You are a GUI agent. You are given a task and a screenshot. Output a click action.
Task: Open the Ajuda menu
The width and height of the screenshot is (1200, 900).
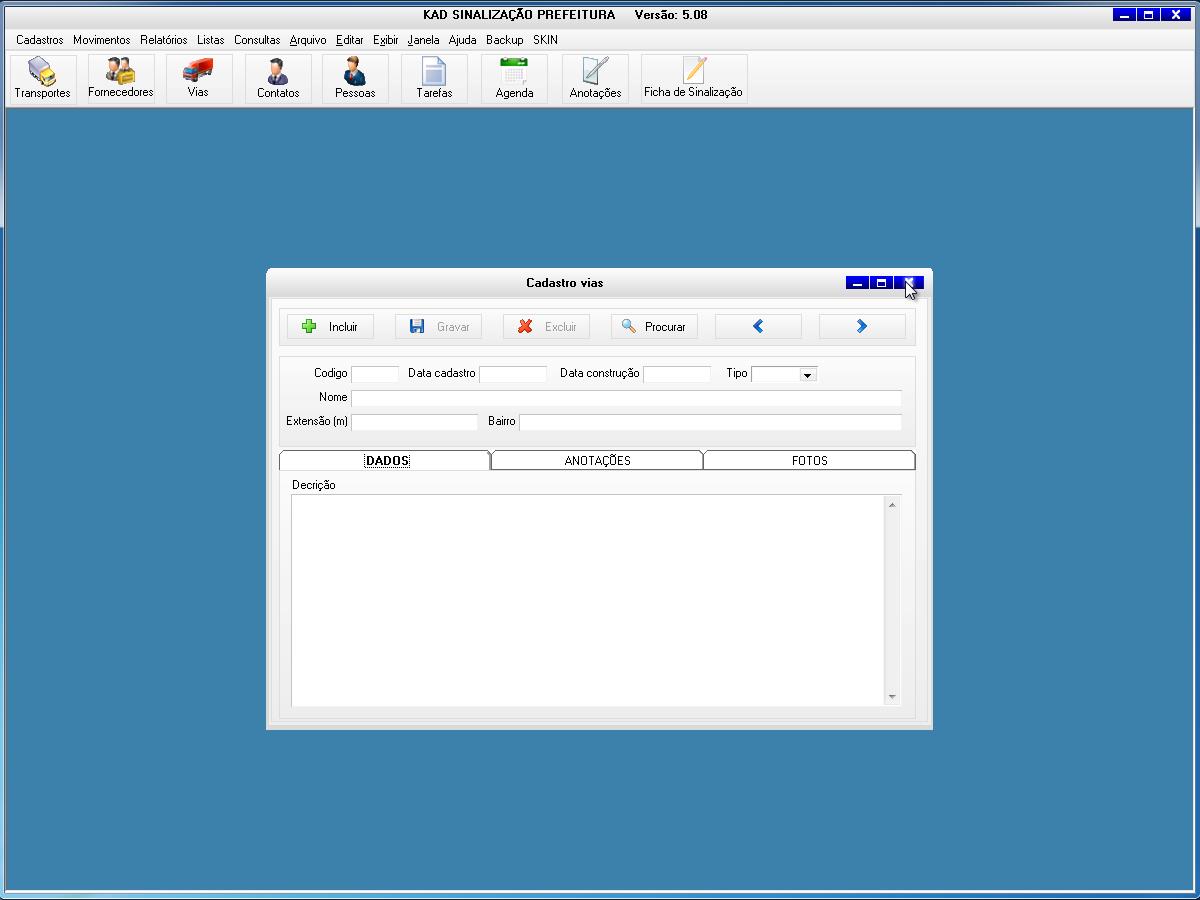[x=462, y=40]
